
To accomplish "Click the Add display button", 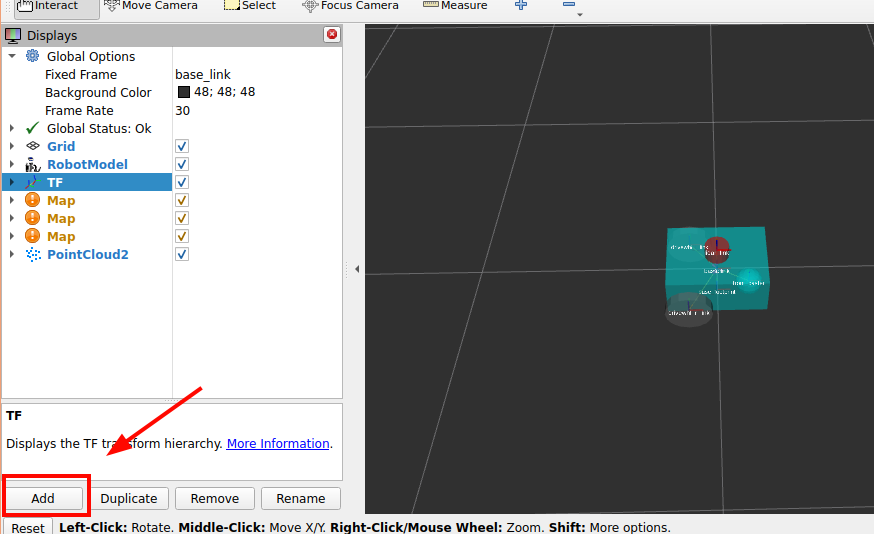I will 43,498.
